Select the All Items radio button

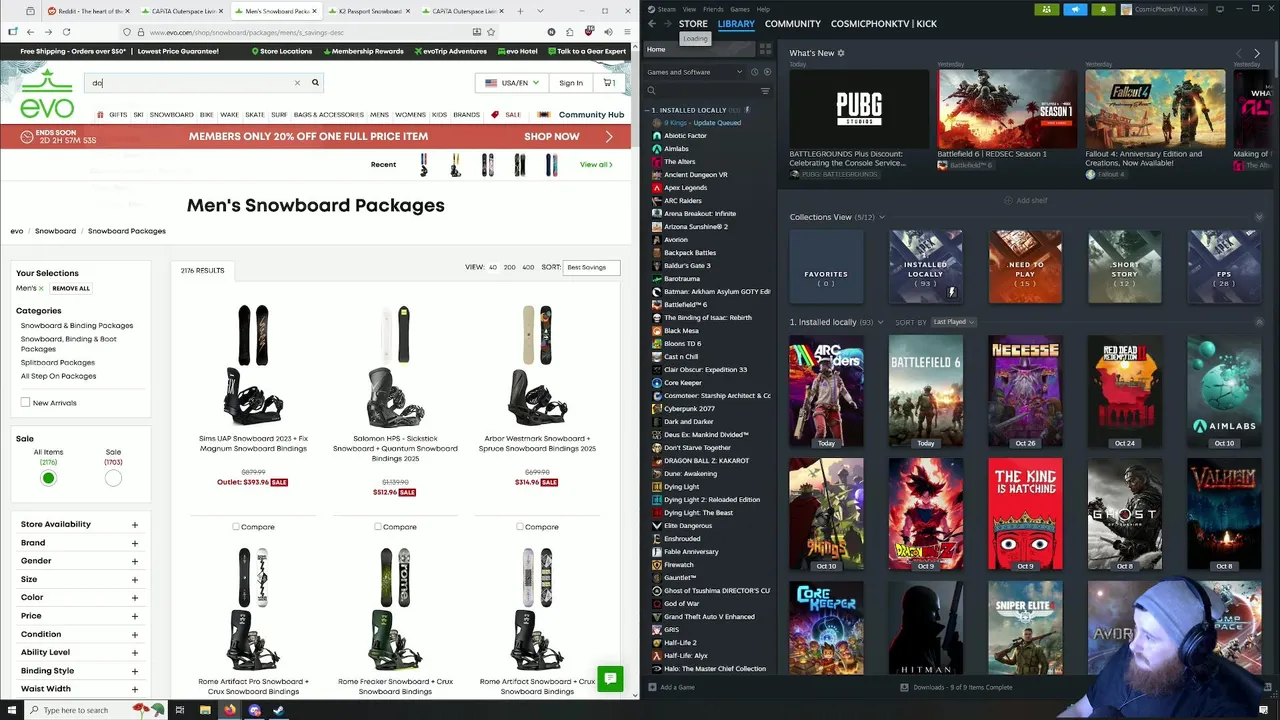(48, 478)
